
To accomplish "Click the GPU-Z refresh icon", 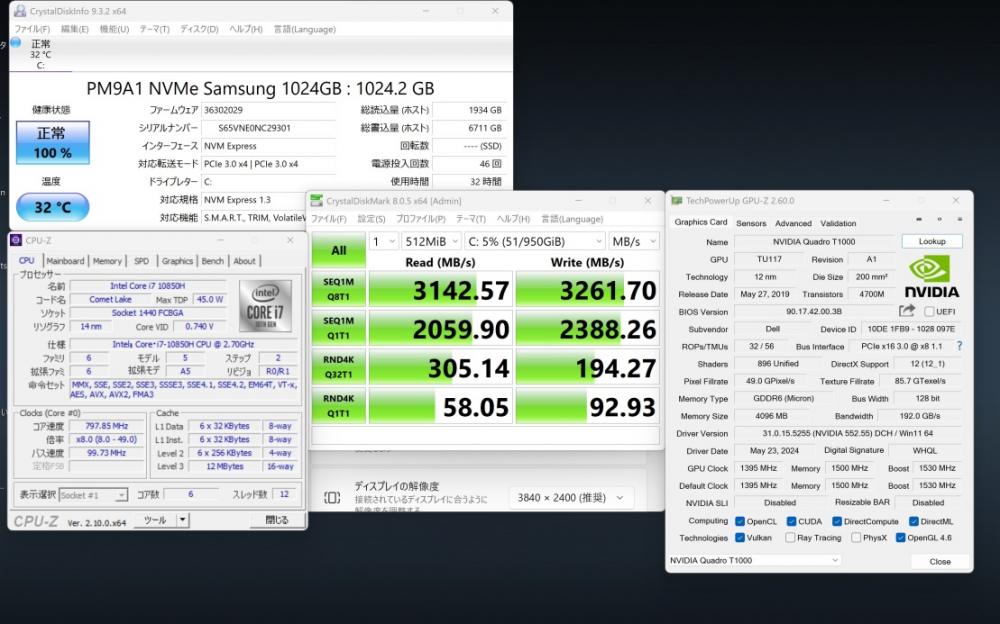I will pyautogui.click(x=939, y=219).
